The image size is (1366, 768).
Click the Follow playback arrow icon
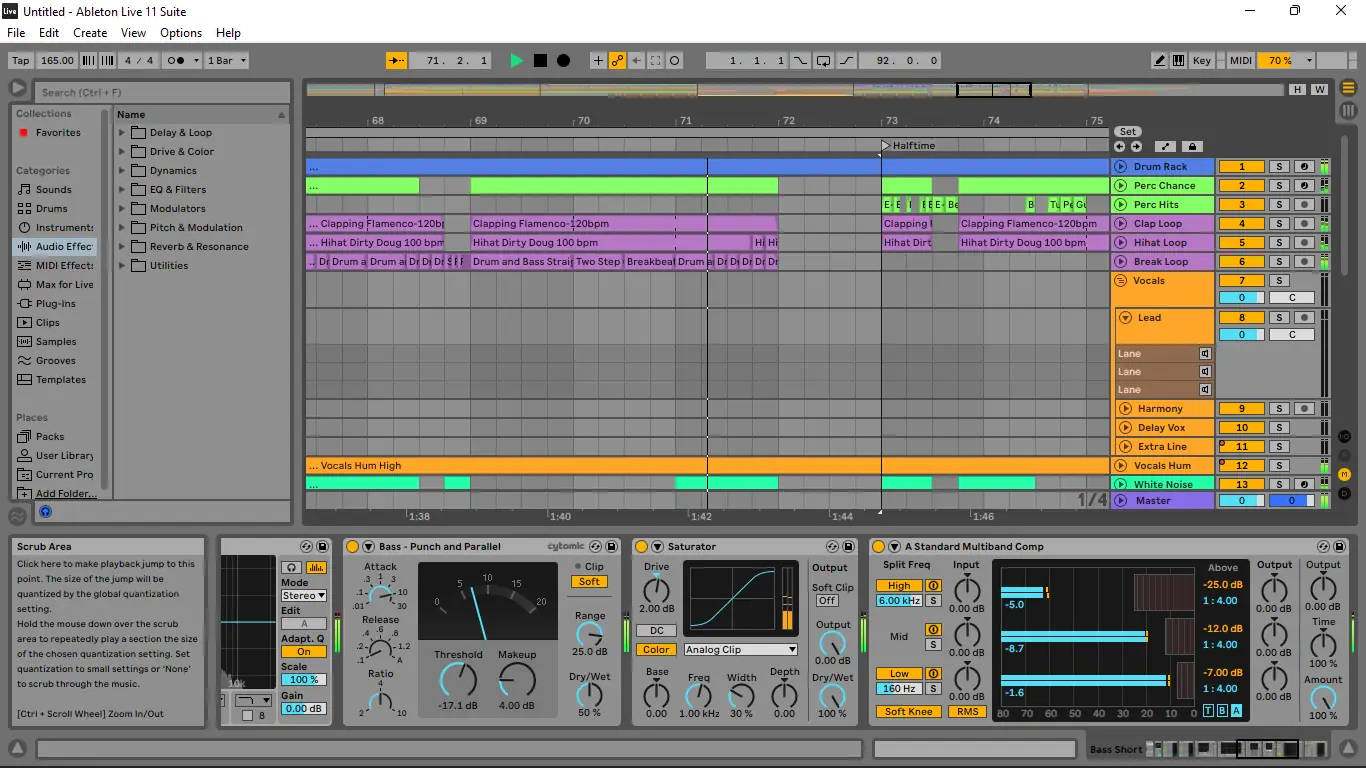pyautogui.click(x=396, y=61)
